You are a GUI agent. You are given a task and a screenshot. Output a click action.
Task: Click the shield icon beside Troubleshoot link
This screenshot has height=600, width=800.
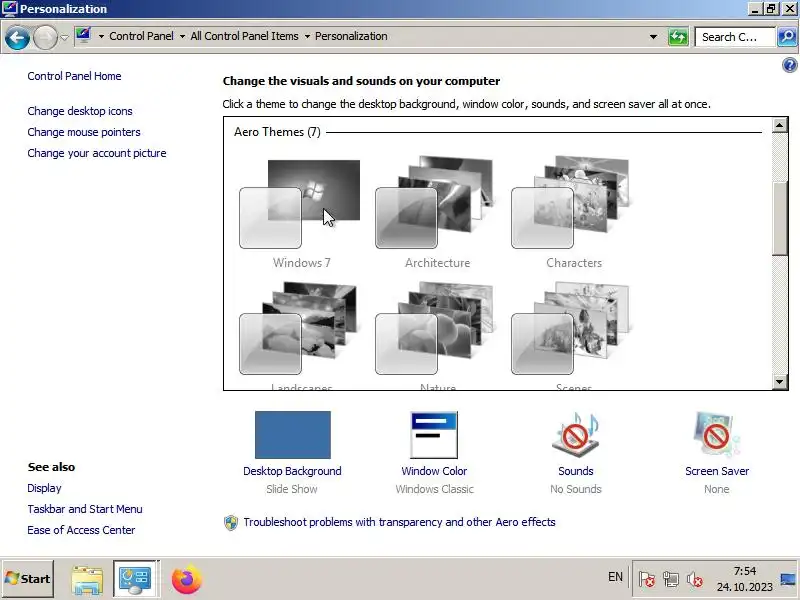[231, 522]
